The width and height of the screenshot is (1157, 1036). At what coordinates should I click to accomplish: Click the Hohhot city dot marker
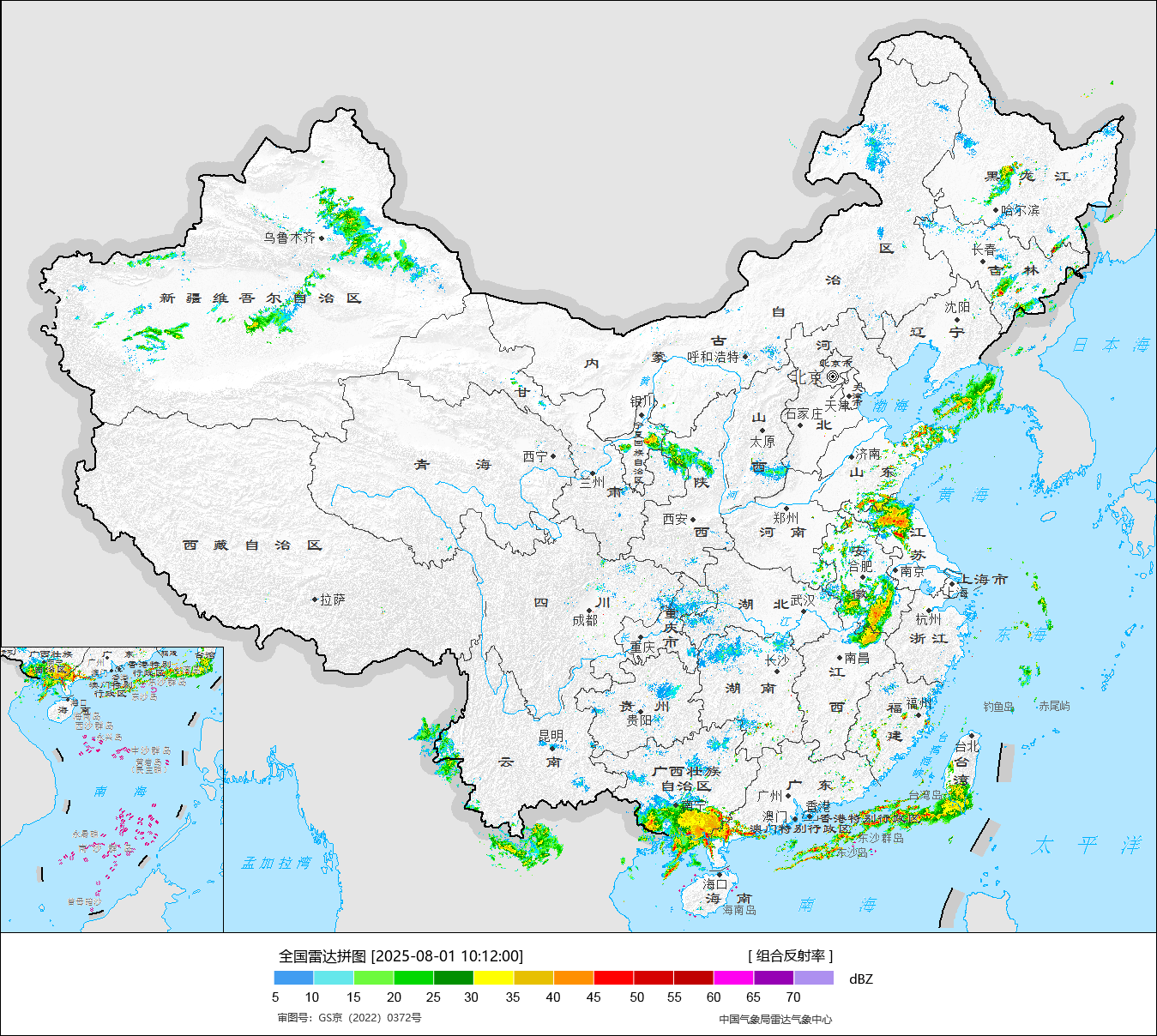click(745, 357)
